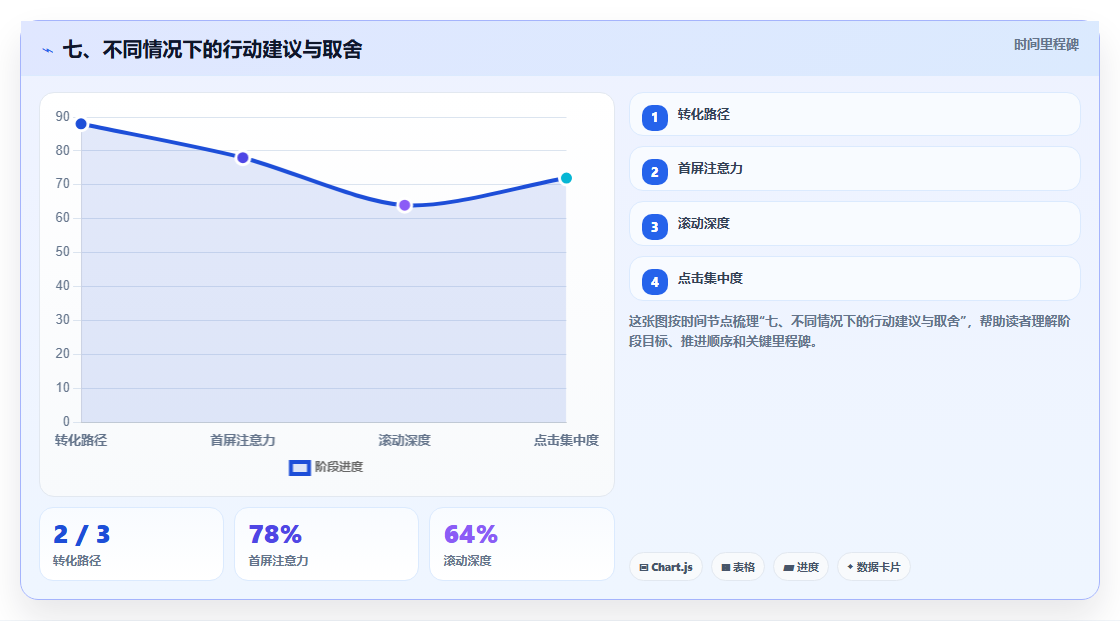Click the Chart.js tag icon
Screen dimensions: 1120x621
644,567
